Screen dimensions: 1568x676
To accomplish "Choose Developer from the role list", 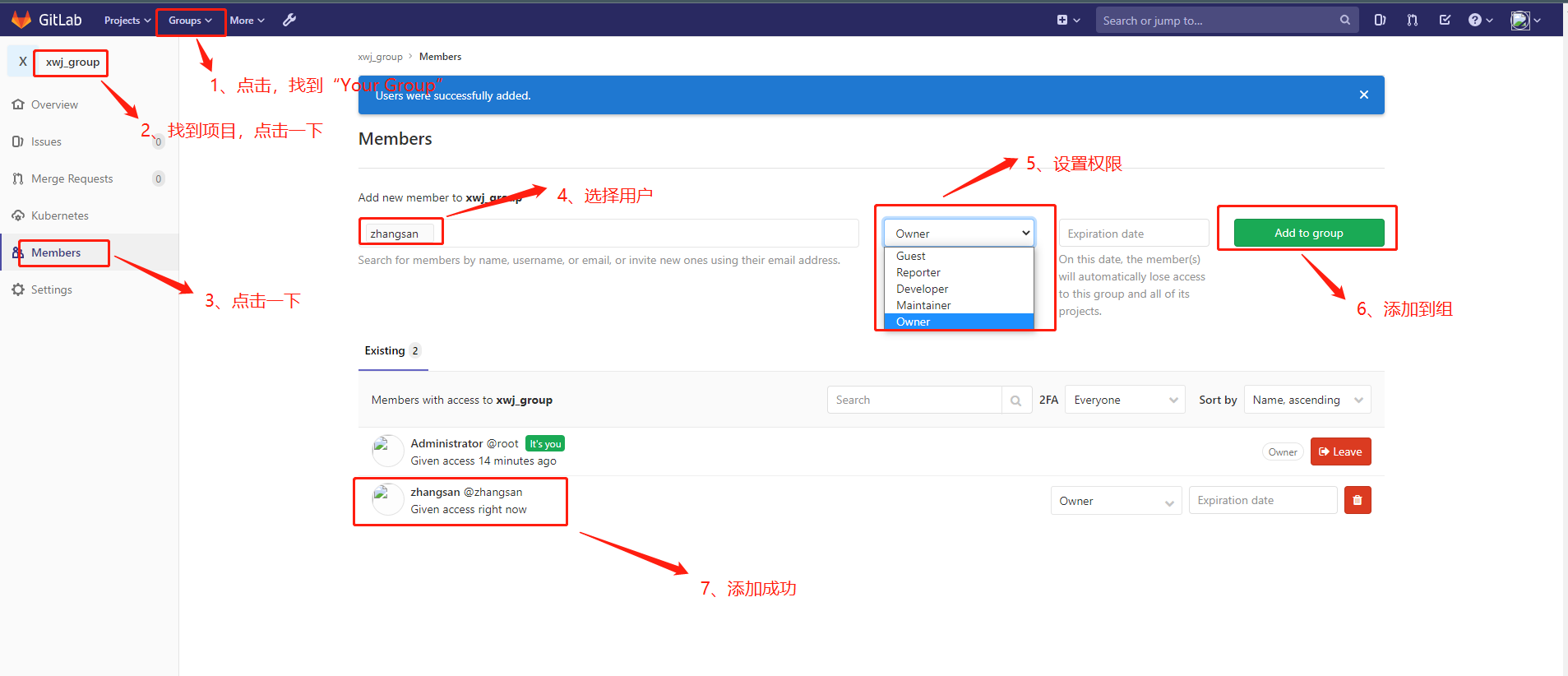I will pyautogui.click(x=959, y=289).
